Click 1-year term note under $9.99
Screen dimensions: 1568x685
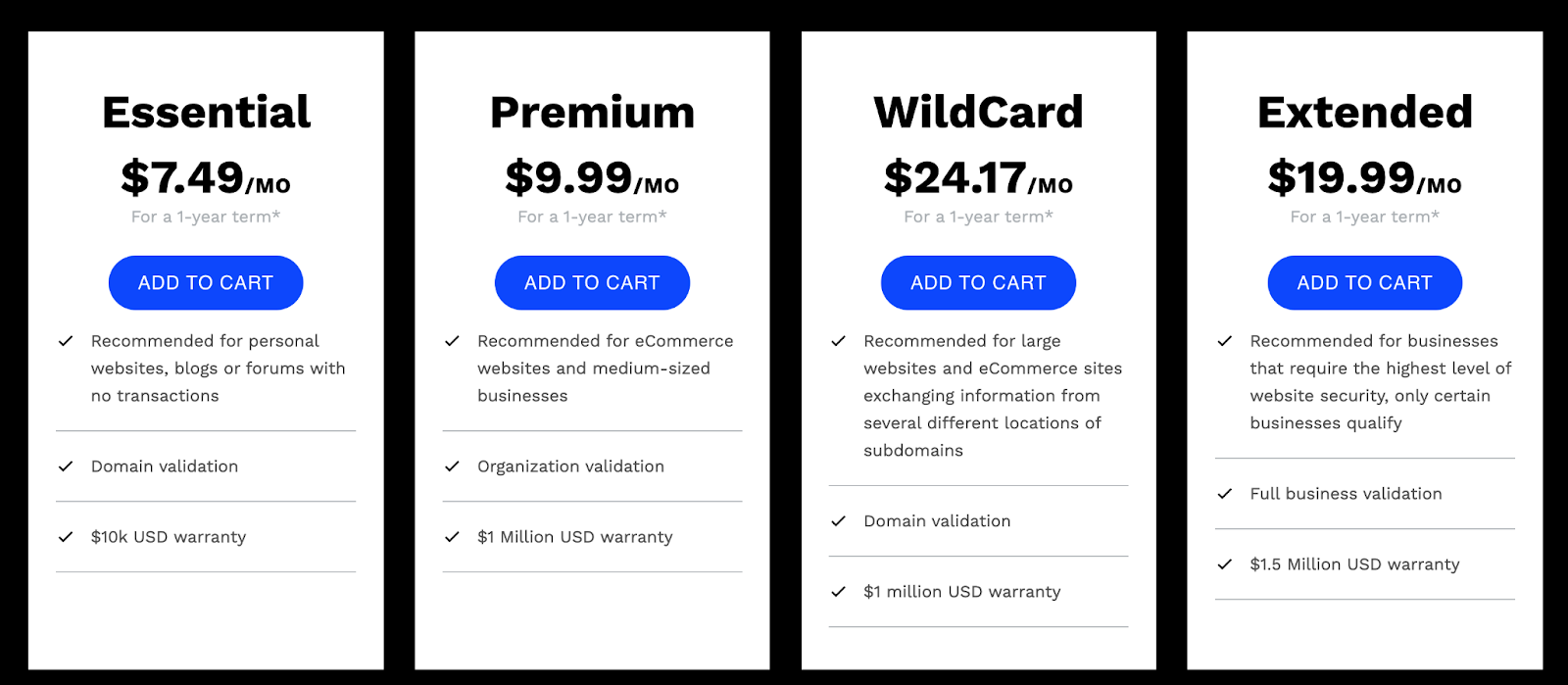click(592, 217)
